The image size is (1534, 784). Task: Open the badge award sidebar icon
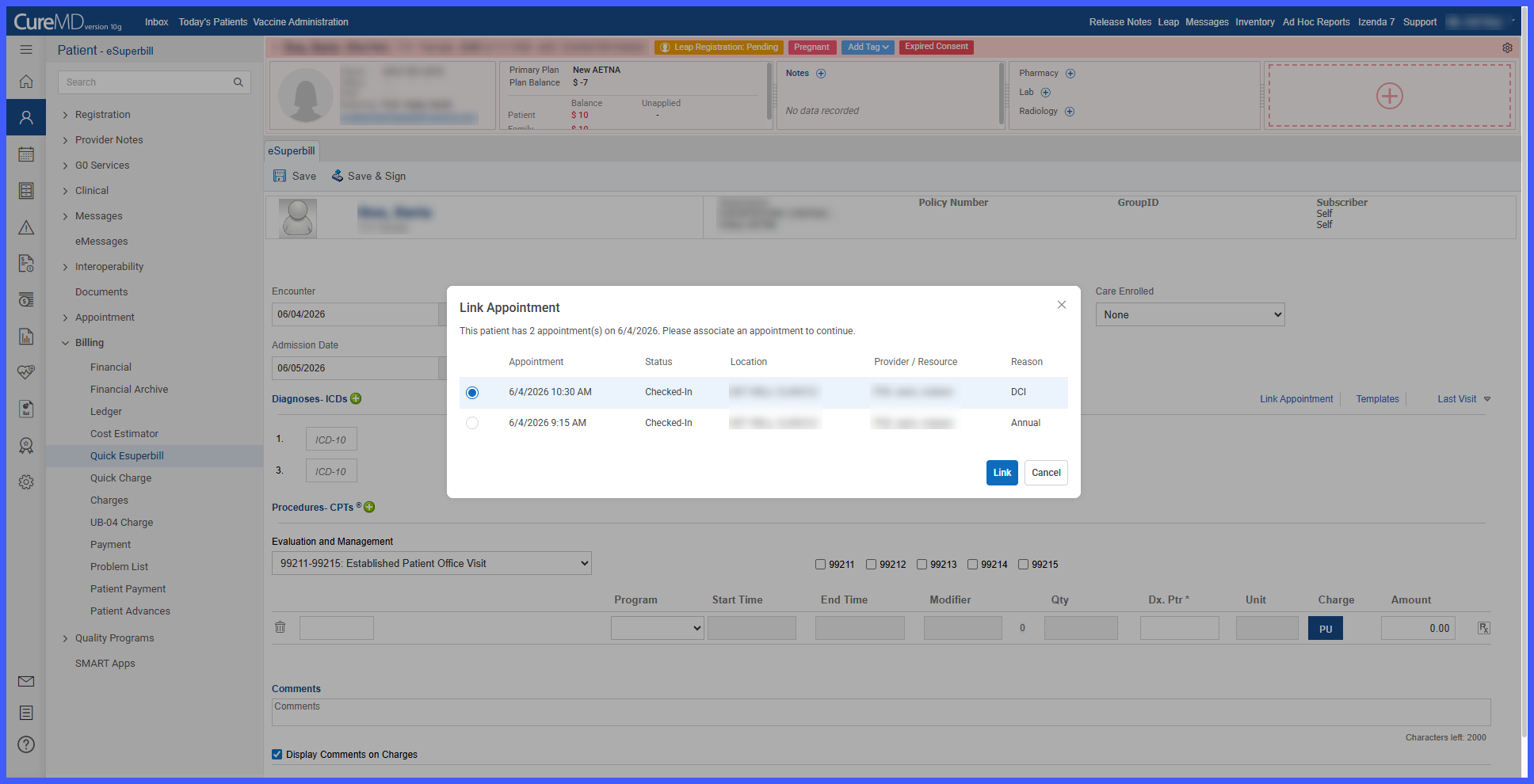(26, 446)
